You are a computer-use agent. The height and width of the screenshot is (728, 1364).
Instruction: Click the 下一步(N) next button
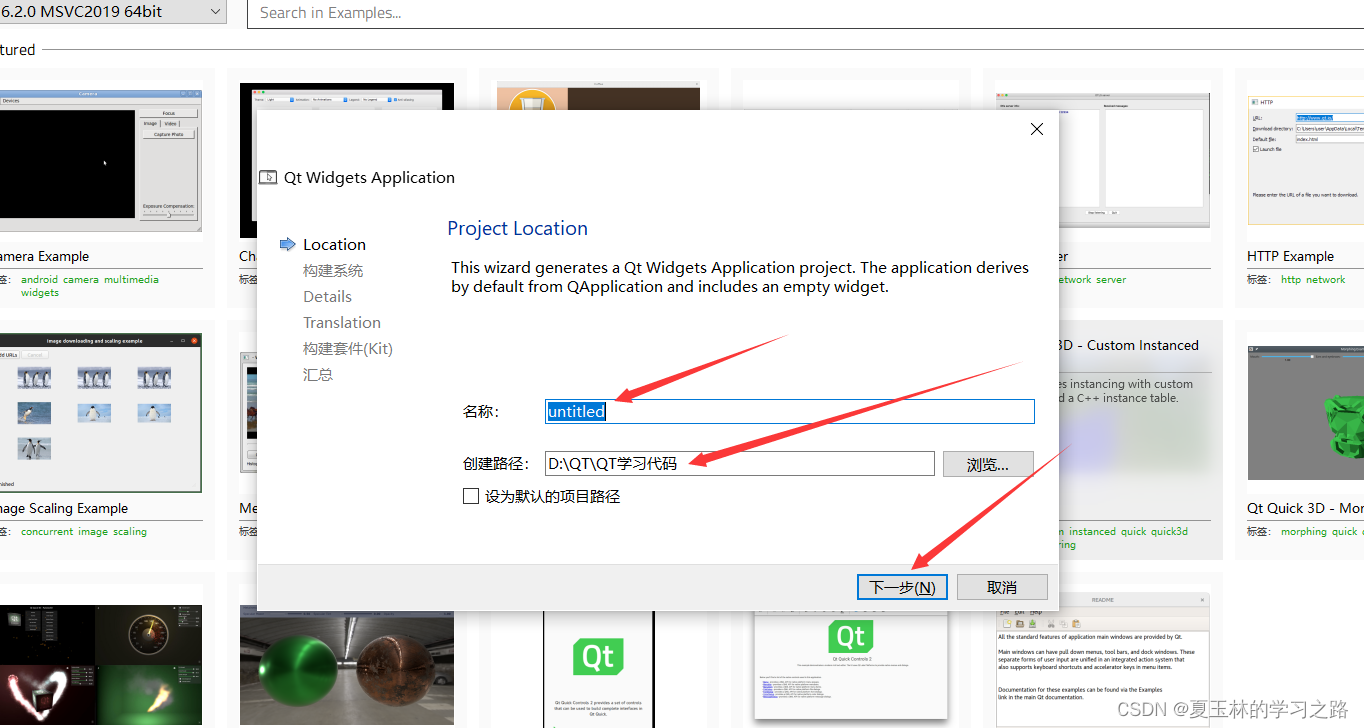[x=902, y=587]
